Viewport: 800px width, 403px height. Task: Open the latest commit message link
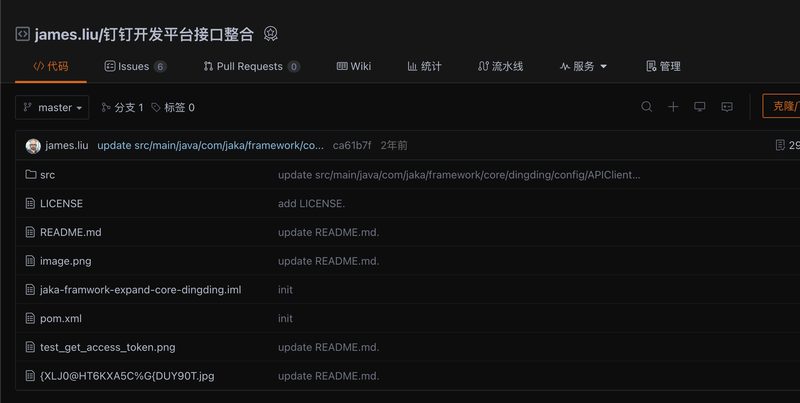tap(210, 145)
